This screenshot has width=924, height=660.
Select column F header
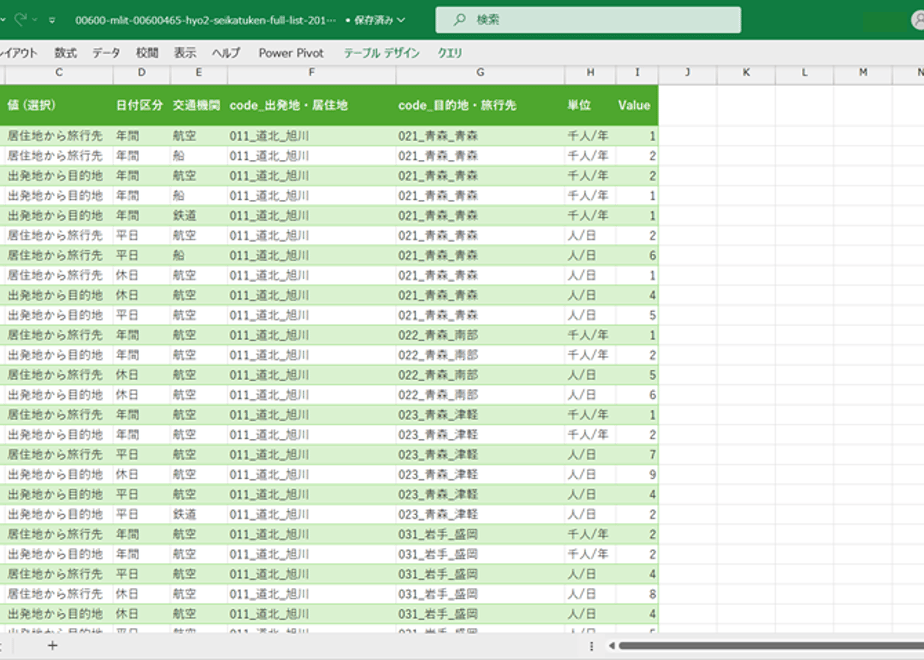[312, 72]
